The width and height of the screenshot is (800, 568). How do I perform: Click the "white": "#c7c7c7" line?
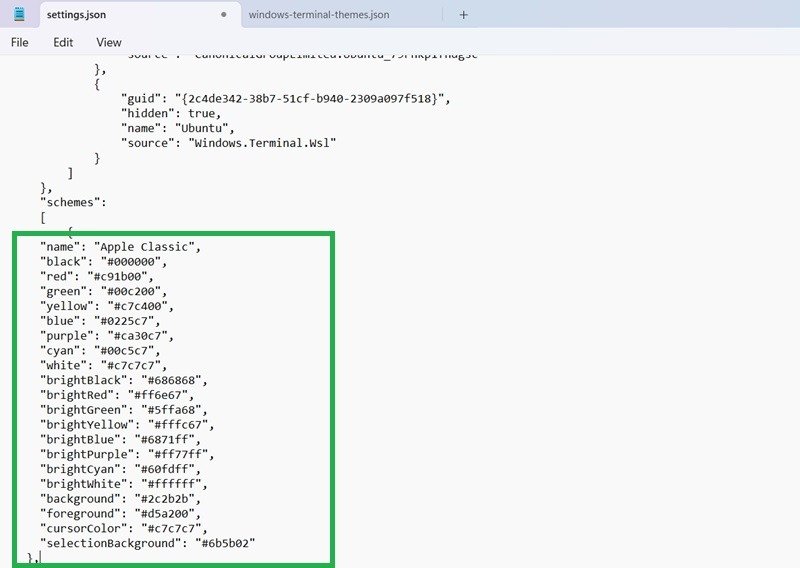104,365
